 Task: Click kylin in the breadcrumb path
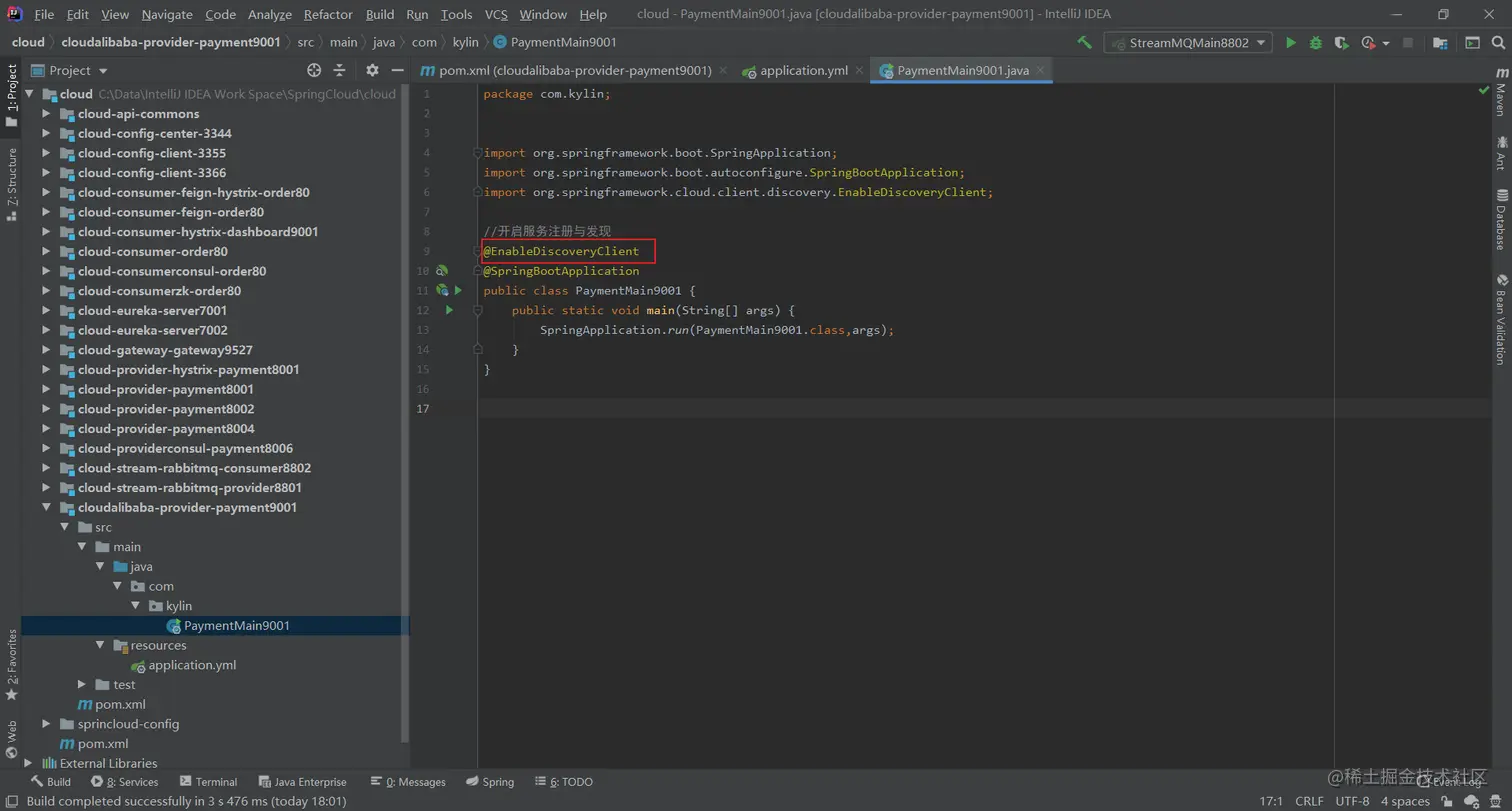(466, 42)
